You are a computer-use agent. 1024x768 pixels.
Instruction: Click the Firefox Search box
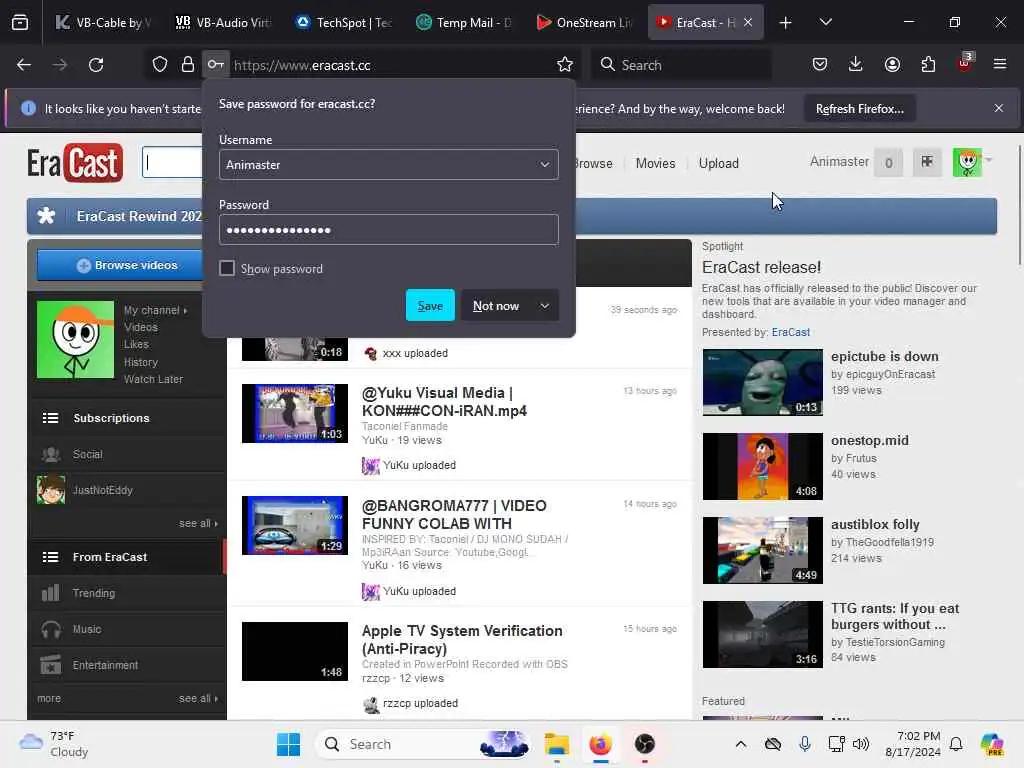680,65
